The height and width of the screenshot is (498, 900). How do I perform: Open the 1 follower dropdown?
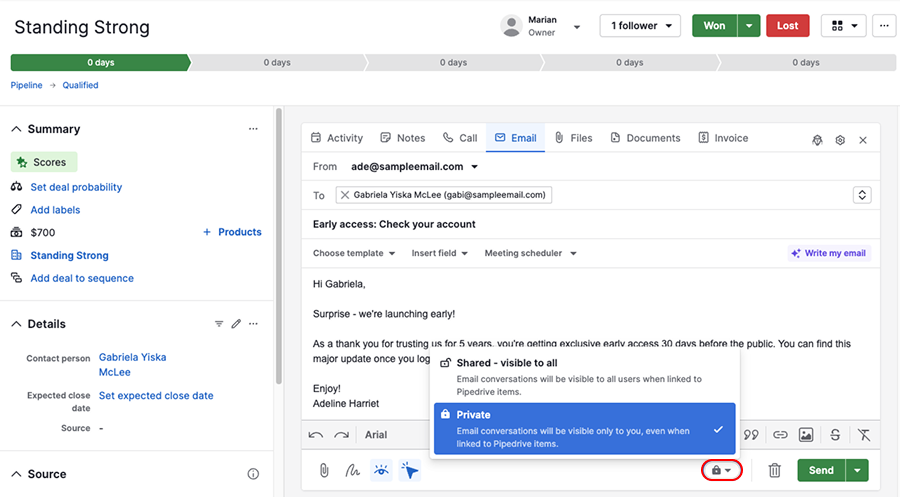pos(640,26)
